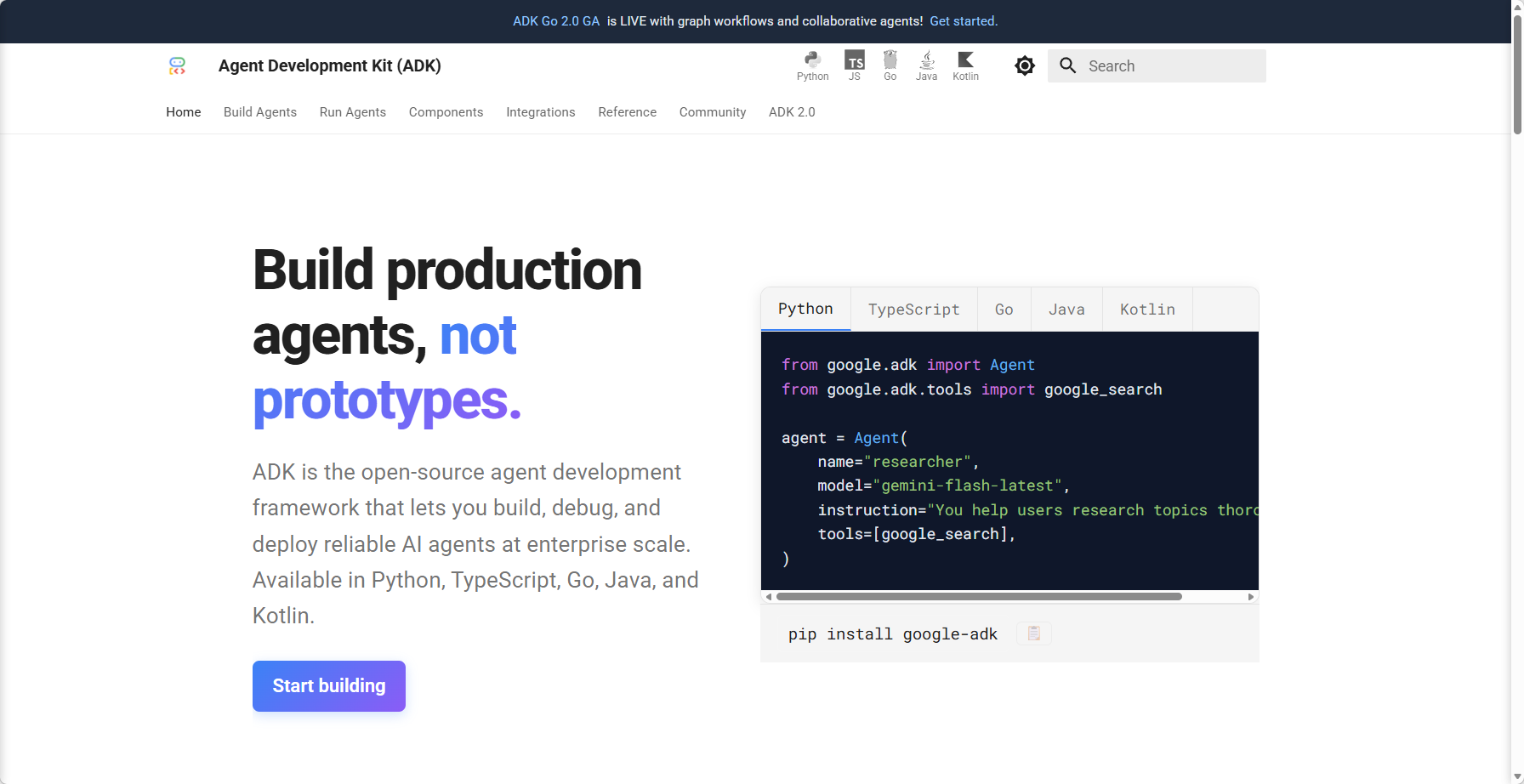Open the Run Agents navigation tab
Screen dimensions: 1524x784
[353, 112]
